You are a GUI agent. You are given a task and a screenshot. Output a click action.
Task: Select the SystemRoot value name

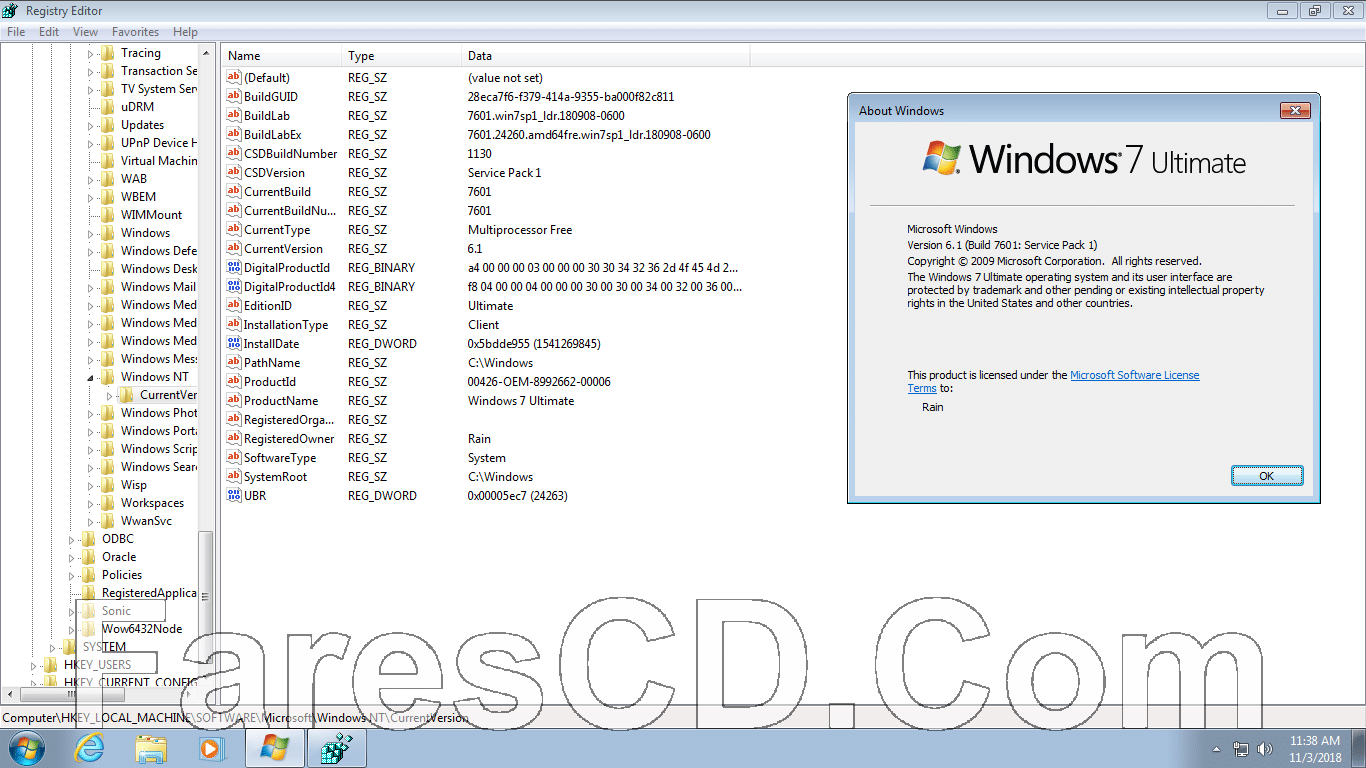[x=275, y=477]
